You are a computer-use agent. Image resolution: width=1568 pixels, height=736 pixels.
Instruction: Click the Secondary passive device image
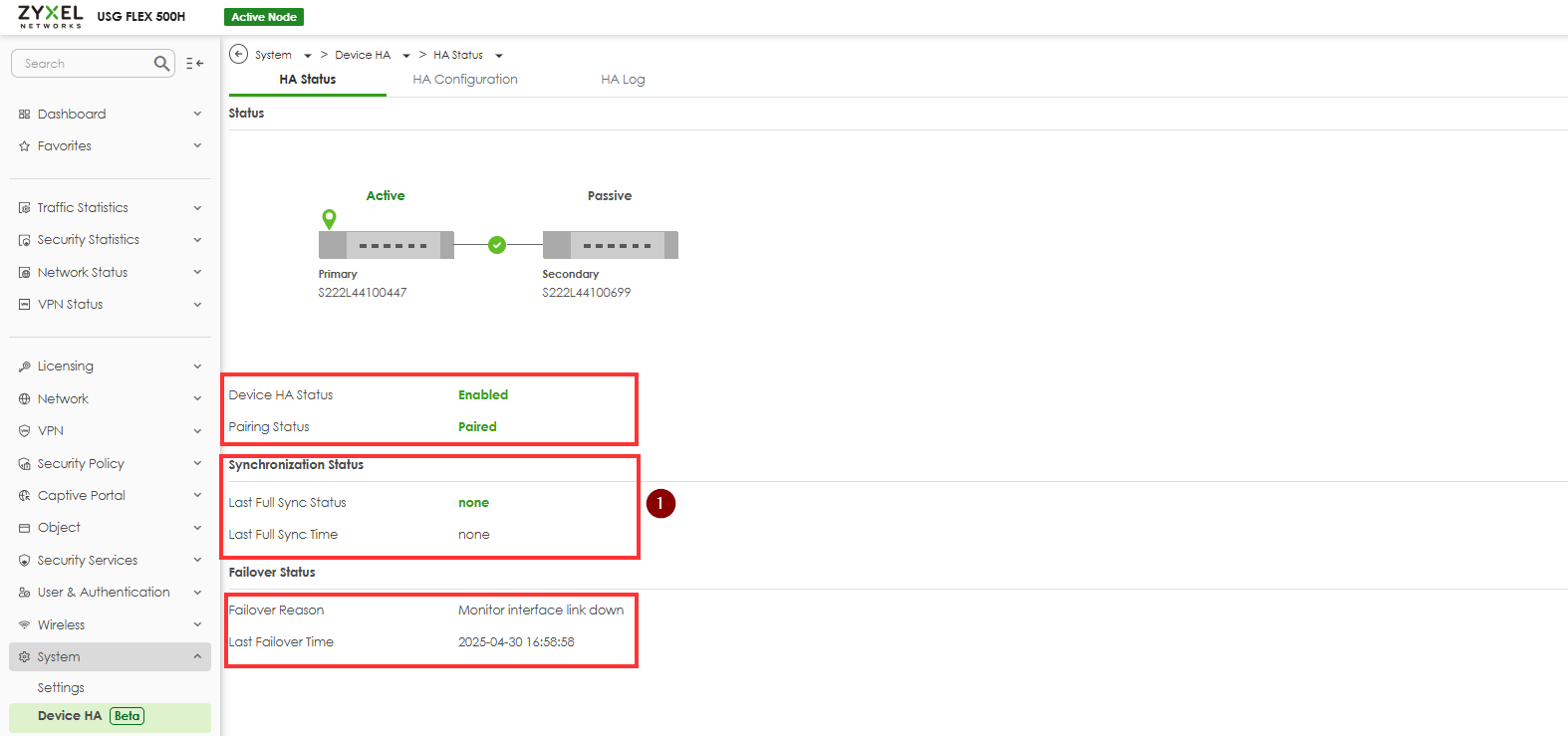pyautogui.click(x=610, y=245)
